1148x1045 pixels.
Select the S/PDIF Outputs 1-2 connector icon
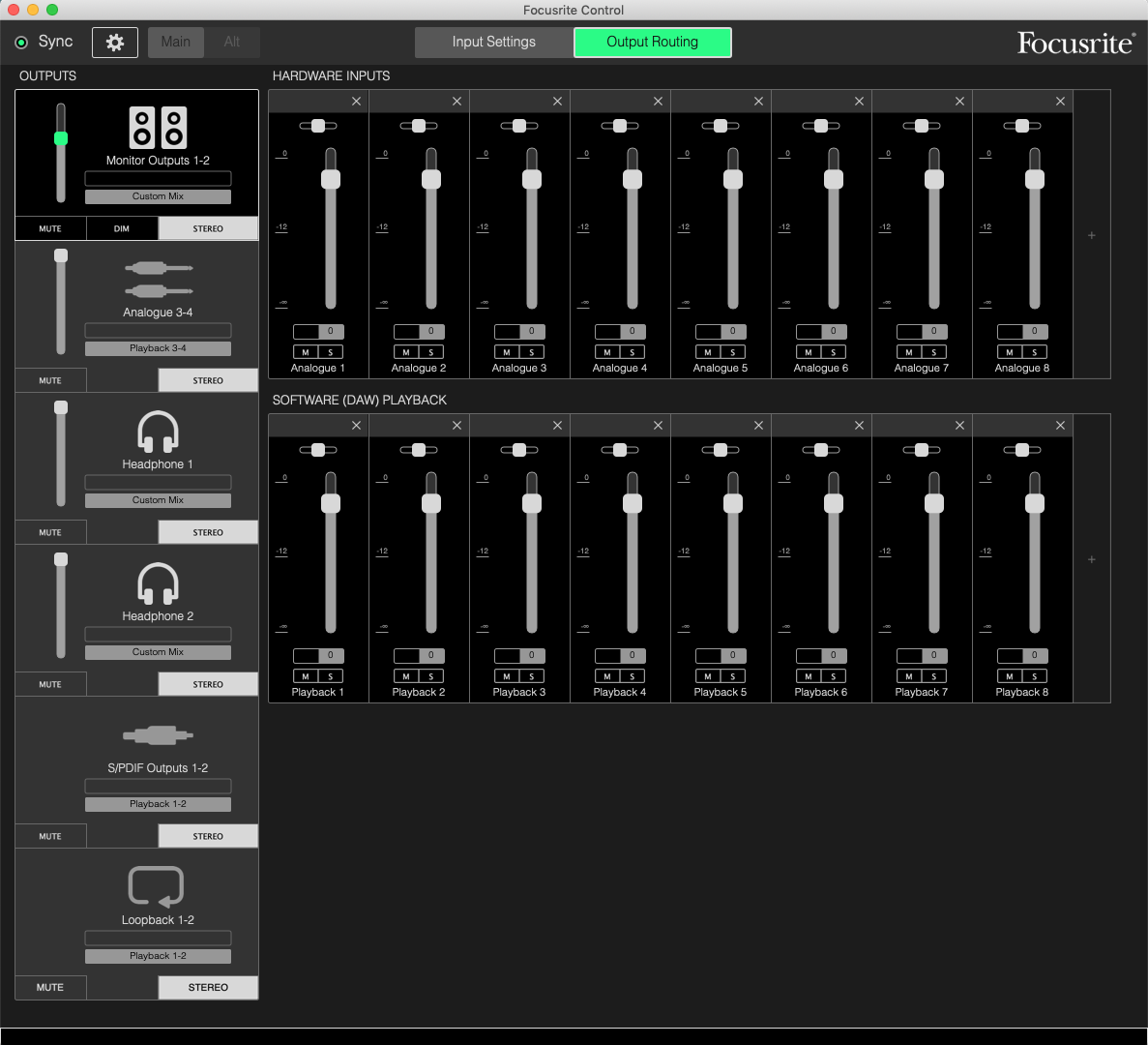pyautogui.click(x=159, y=735)
